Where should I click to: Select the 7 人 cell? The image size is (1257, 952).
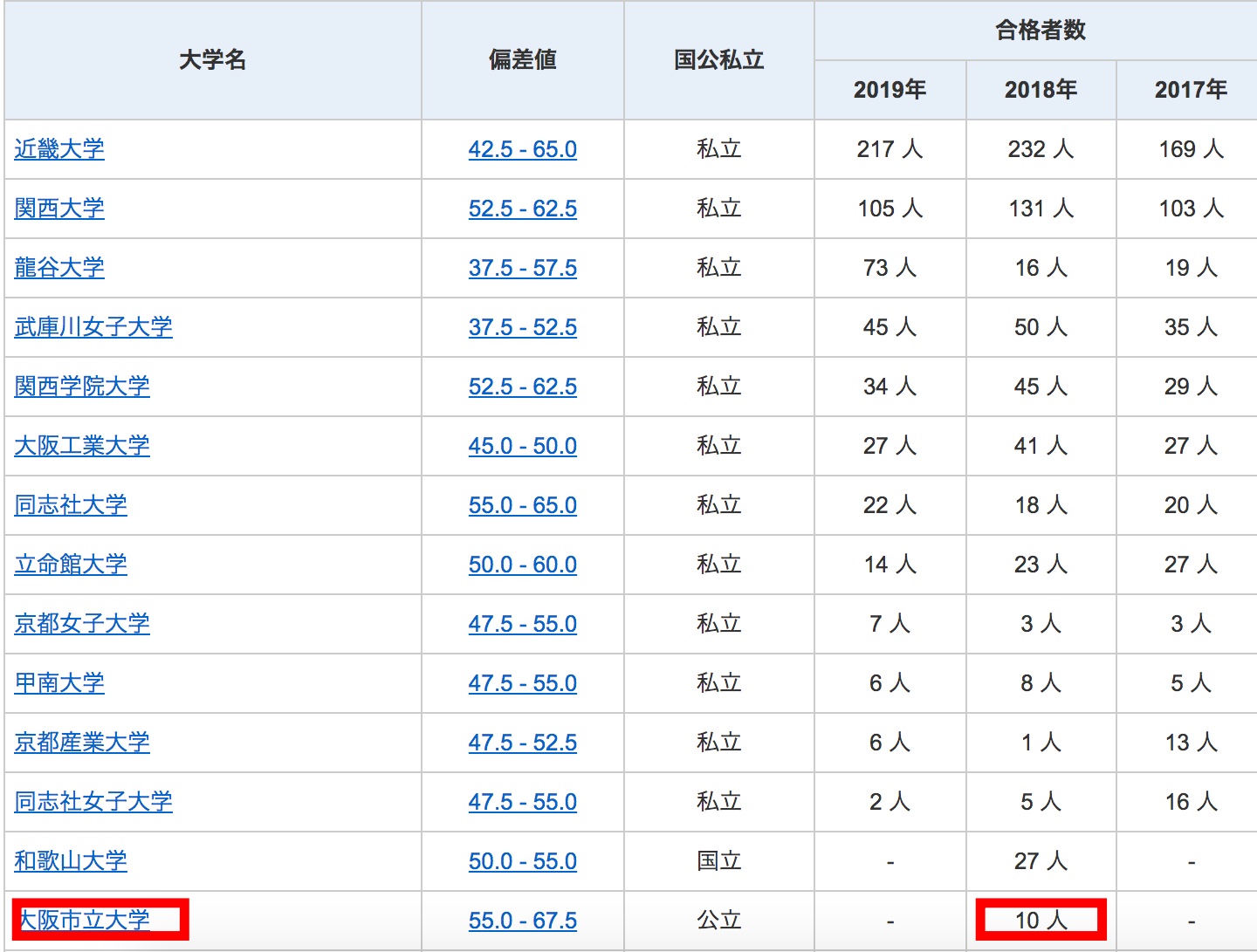890,624
